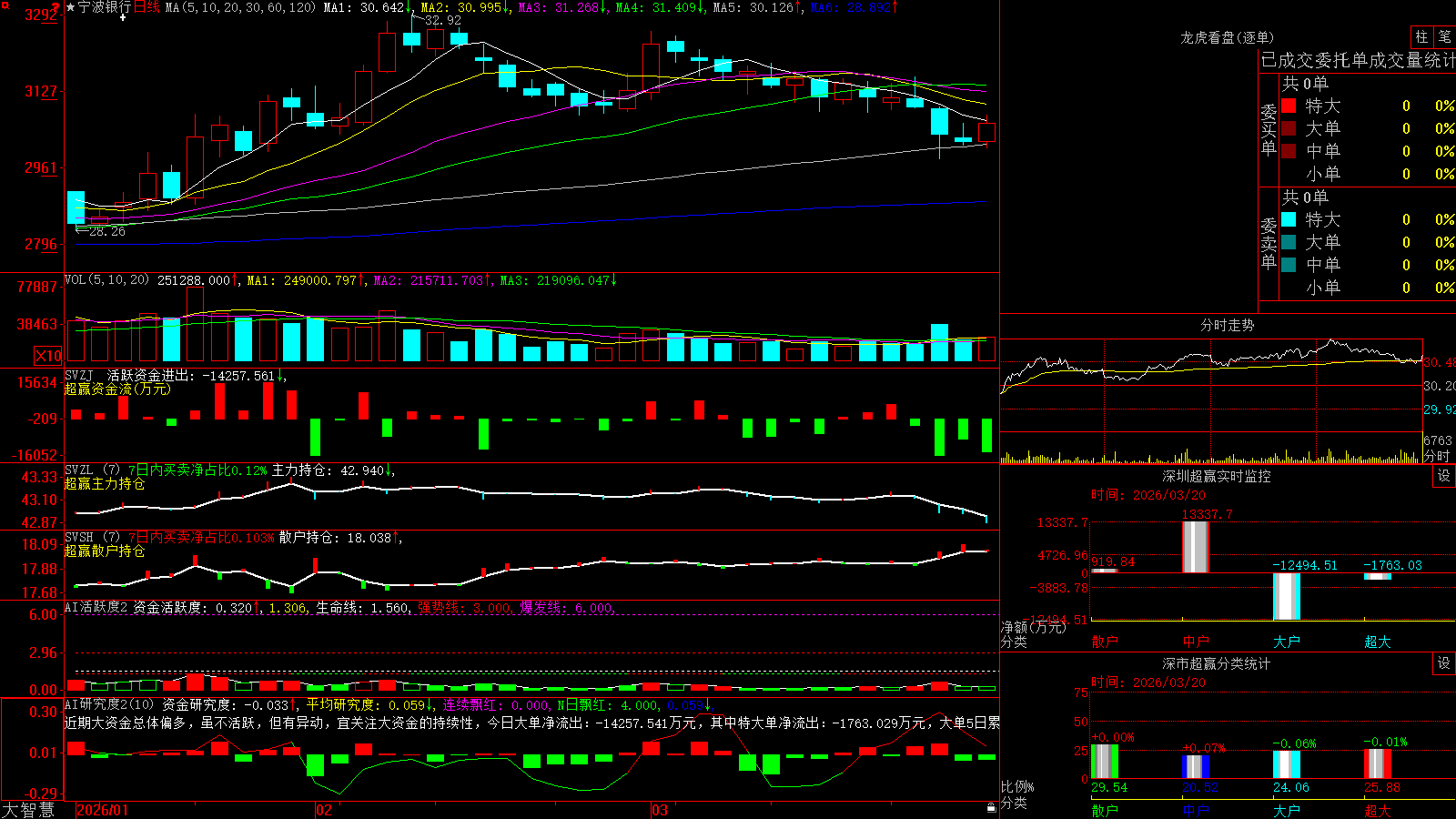Click the green 散户 ratio bar 29.54

coord(1105,762)
